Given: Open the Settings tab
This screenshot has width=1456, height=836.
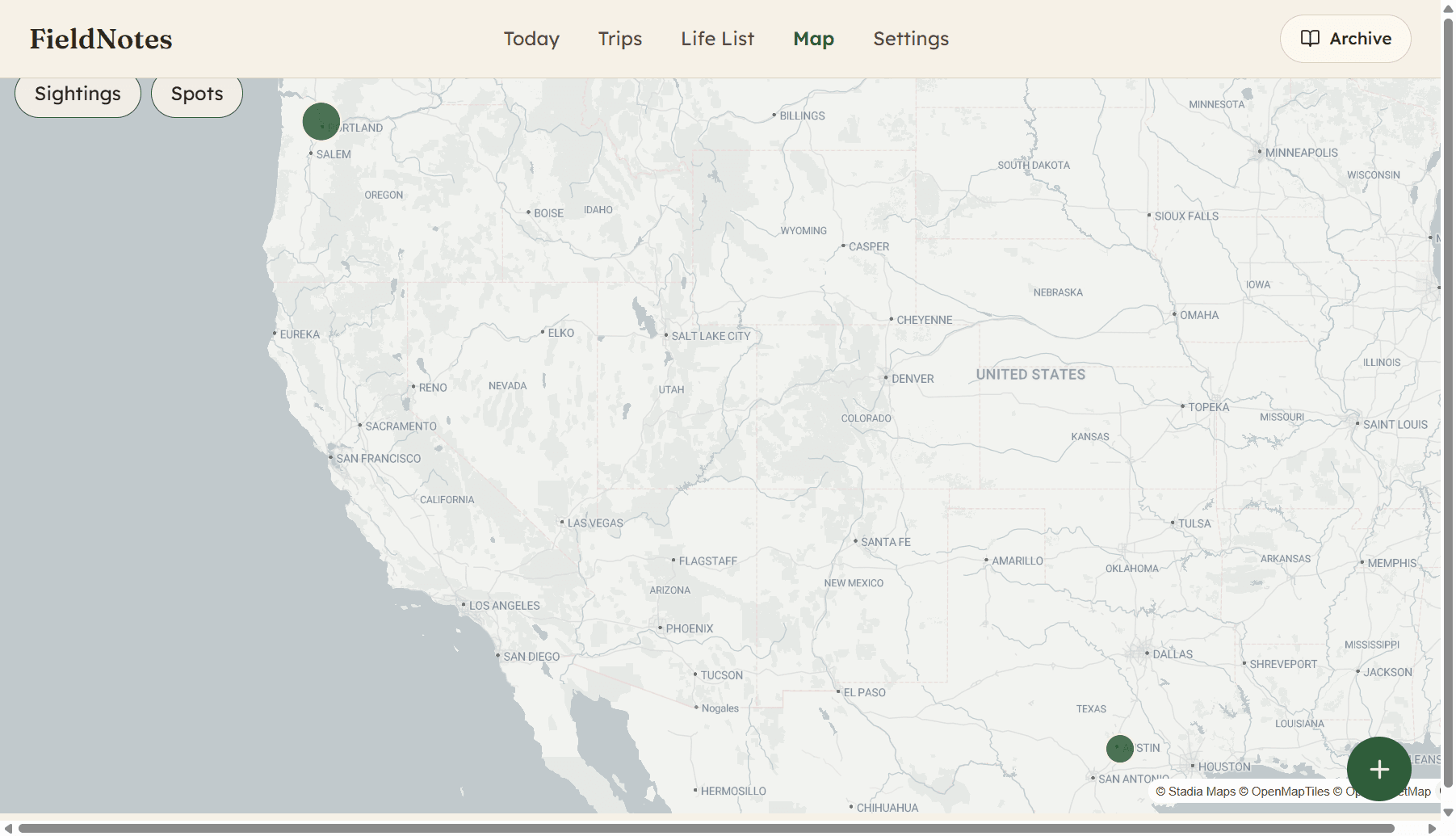Looking at the screenshot, I should [911, 39].
